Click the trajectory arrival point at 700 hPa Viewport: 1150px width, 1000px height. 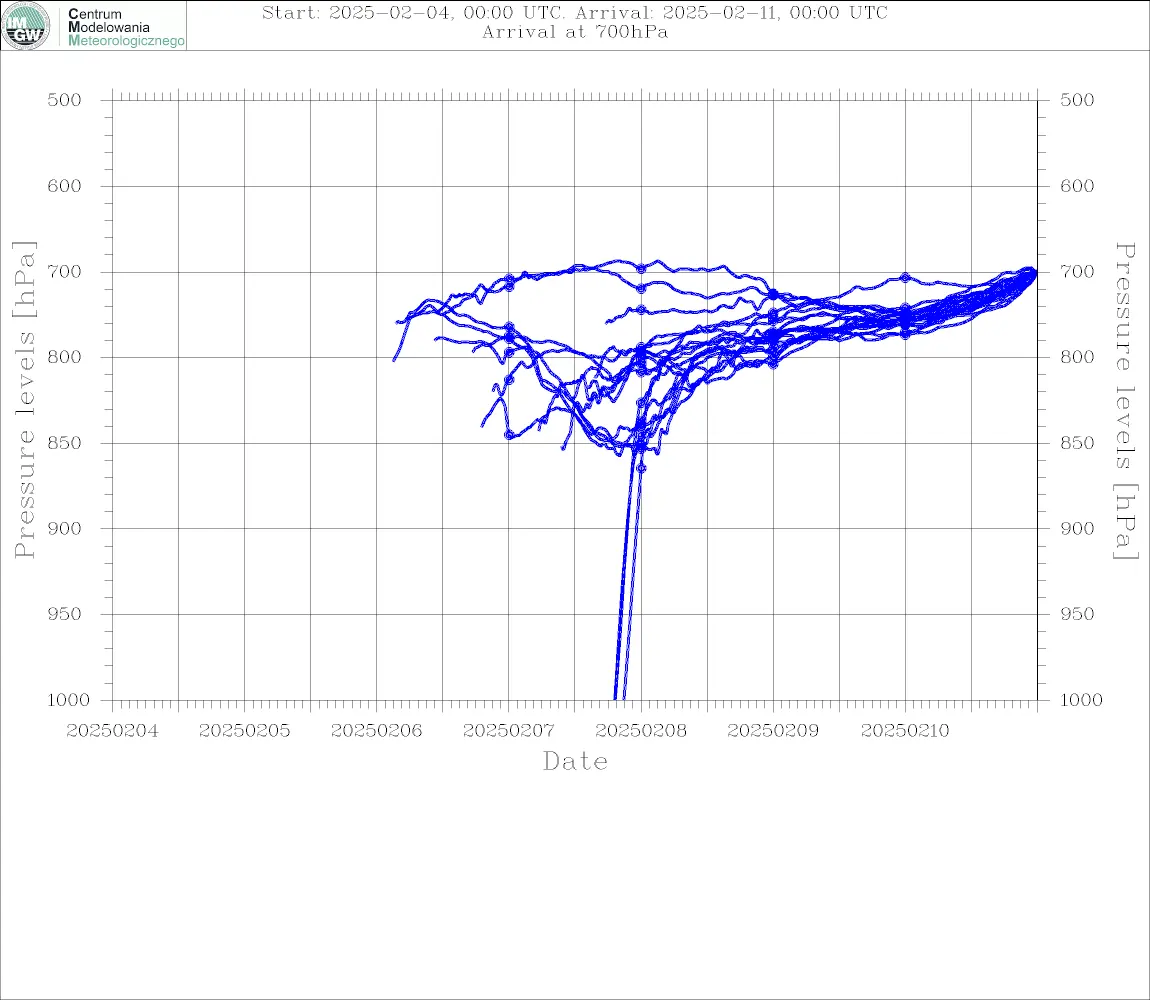(x=1034, y=272)
